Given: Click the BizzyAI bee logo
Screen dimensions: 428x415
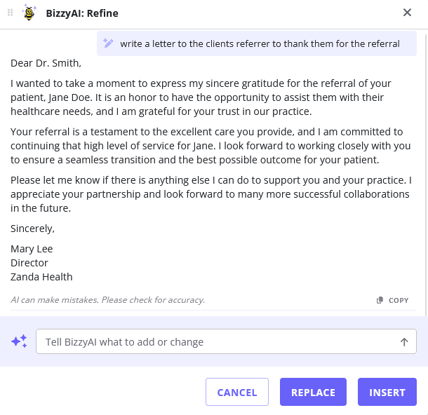Looking at the screenshot, I should click(x=29, y=13).
